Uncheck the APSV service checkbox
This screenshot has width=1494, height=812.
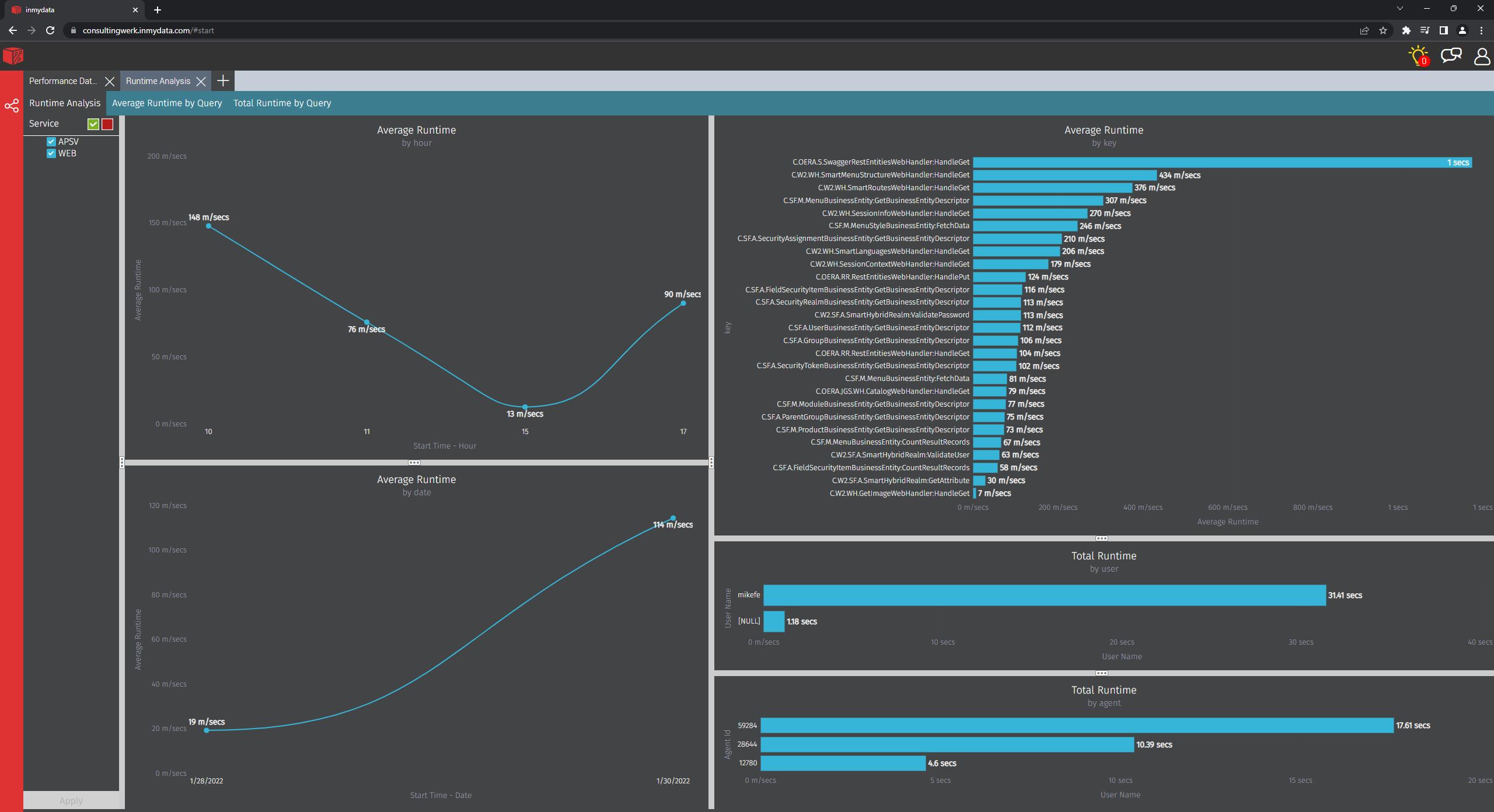point(51,142)
